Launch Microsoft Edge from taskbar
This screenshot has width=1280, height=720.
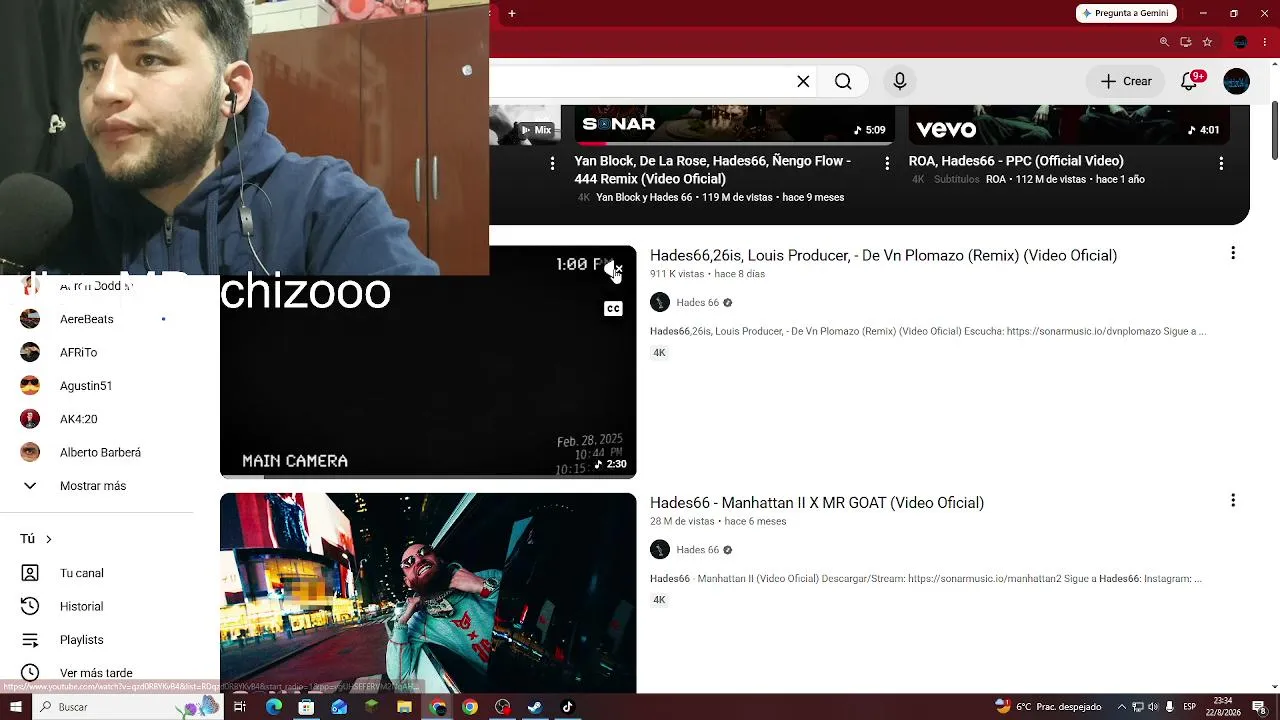[x=274, y=707]
